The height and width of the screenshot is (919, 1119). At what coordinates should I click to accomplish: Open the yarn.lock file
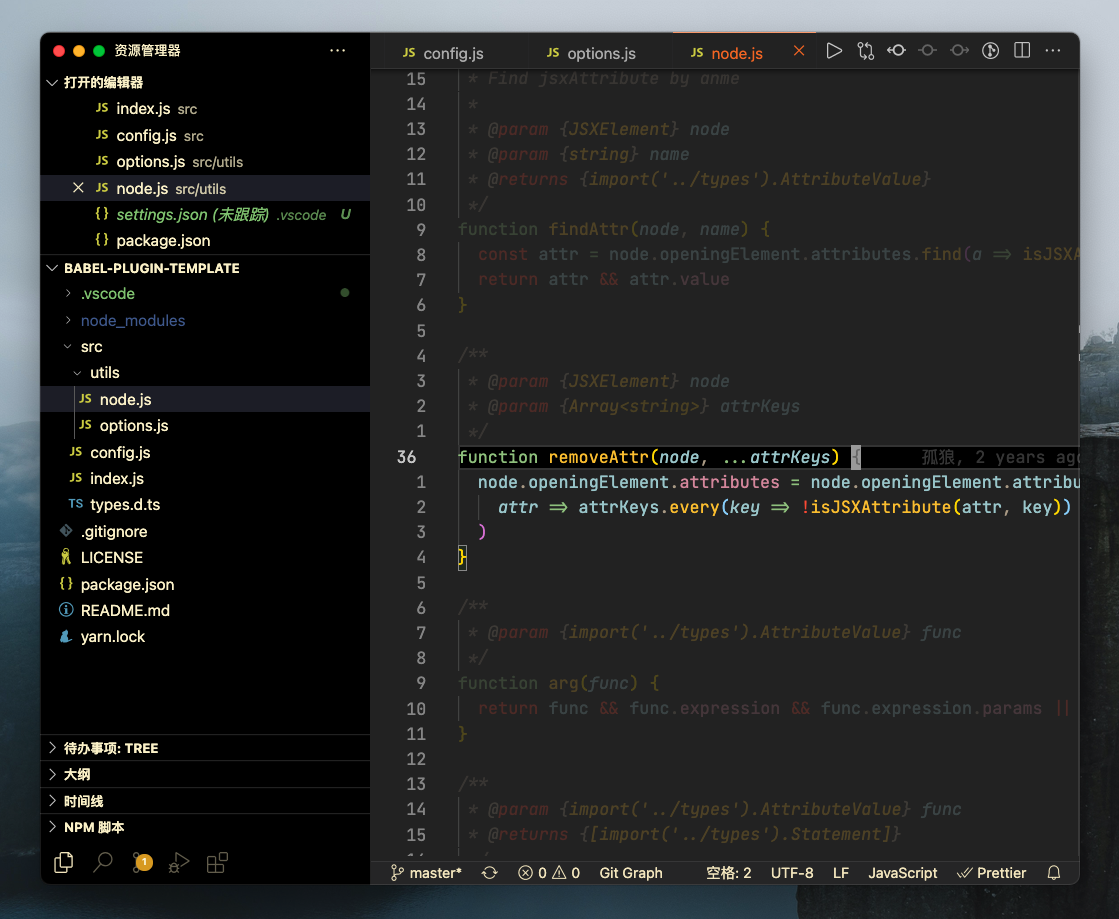pos(206,636)
